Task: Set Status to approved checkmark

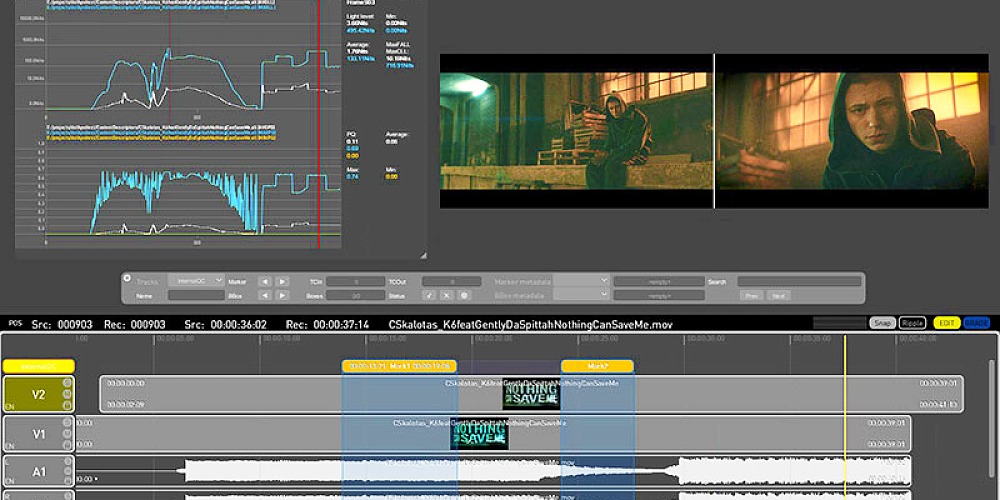Action: pyautogui.click(x=429, y=295)
